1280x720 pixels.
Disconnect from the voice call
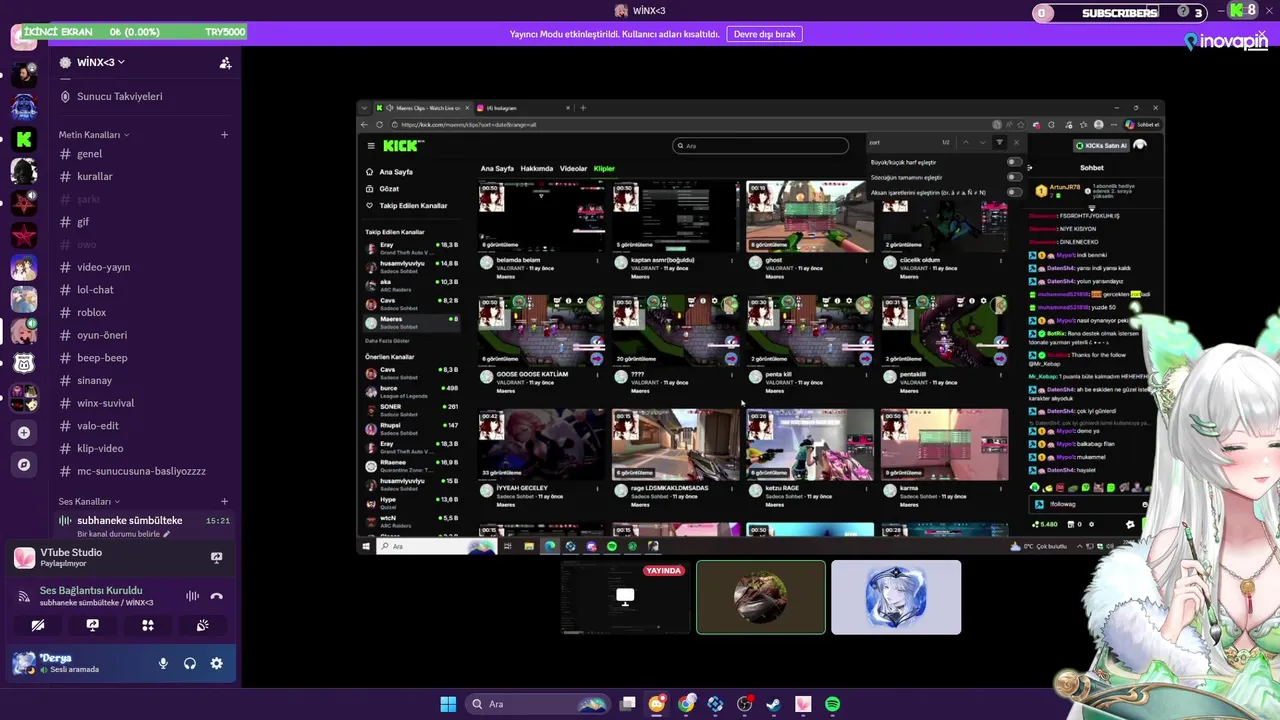[216, 596]
